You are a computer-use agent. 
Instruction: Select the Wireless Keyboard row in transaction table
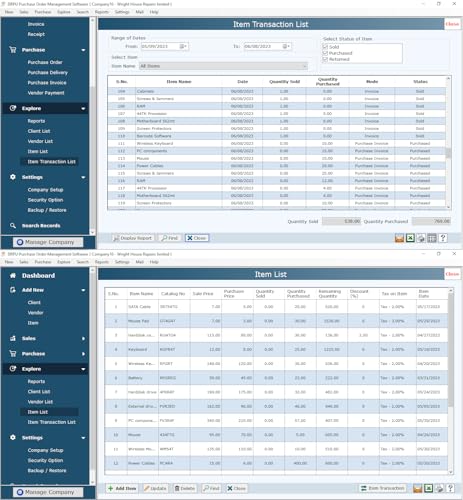pos(277,143)
